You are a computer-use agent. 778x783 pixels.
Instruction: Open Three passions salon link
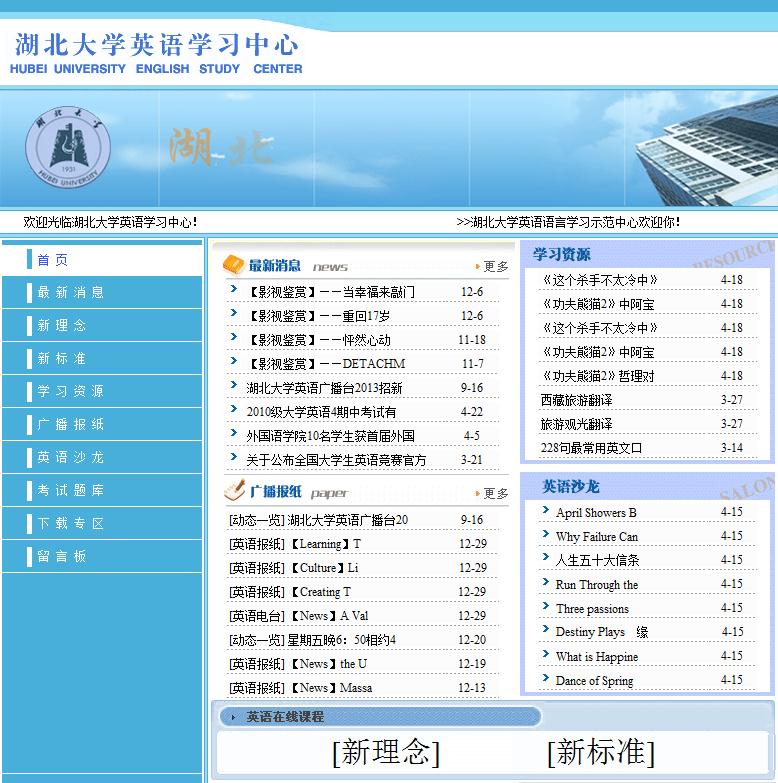pyautogui.click(x=592, y=609)
